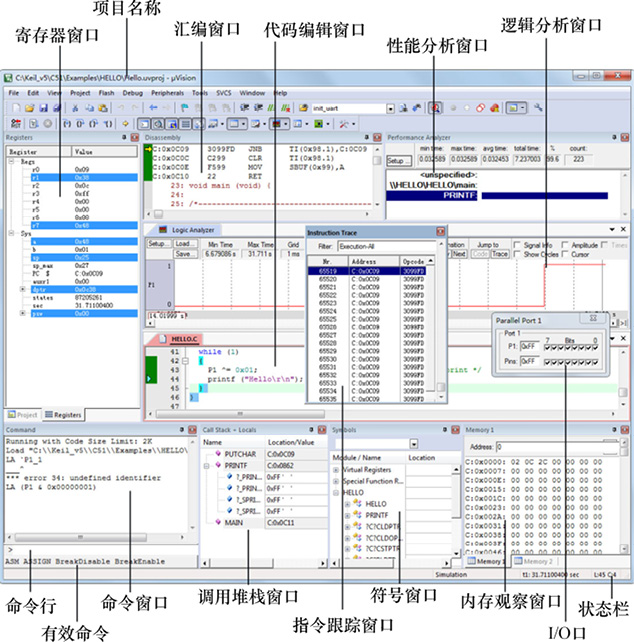This screenshot has width=634, height=642.
Task: Click the Open file toolbar icon
Action: [x=30, y=107]
